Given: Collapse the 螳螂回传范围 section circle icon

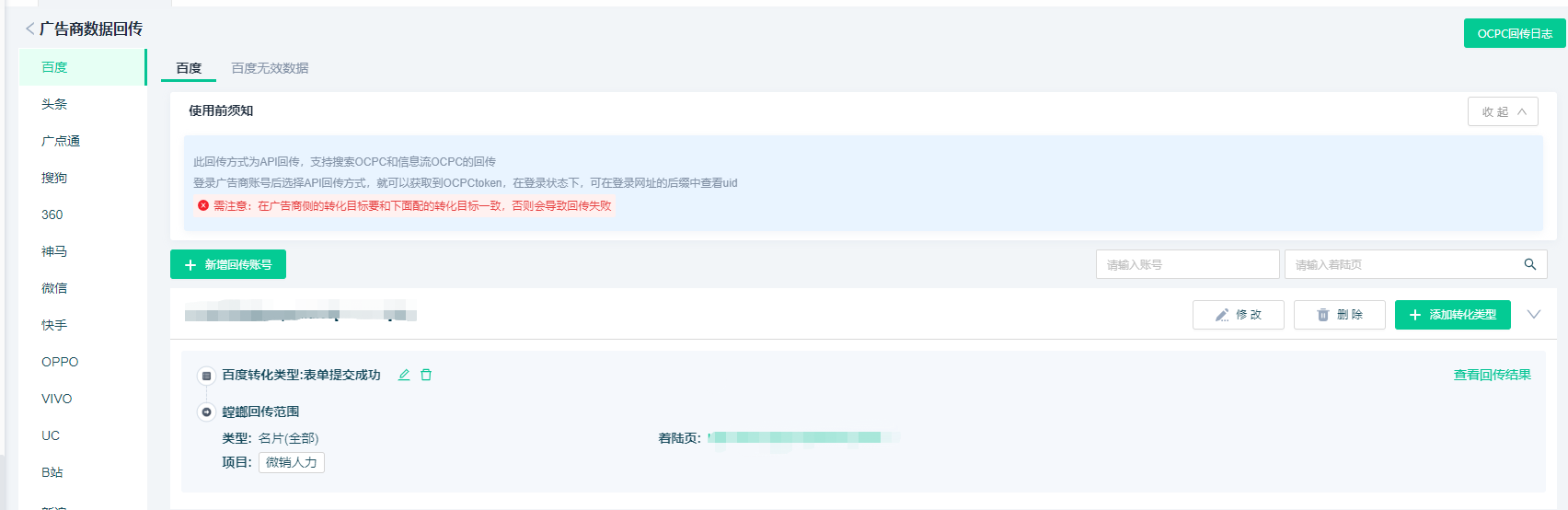Looking at the screenshot, I should point(207,412).
